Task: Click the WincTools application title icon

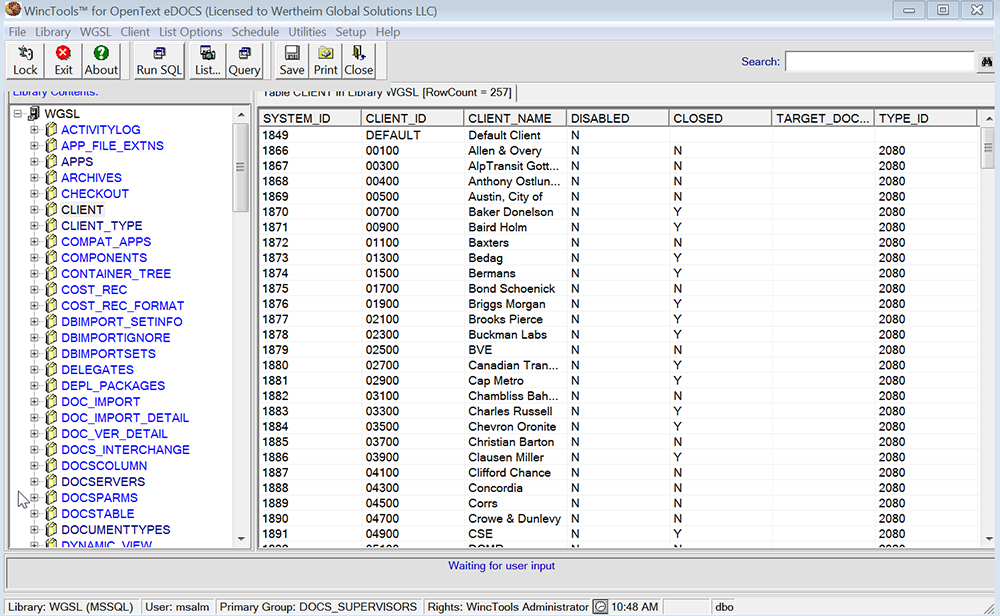Action: 13,10
